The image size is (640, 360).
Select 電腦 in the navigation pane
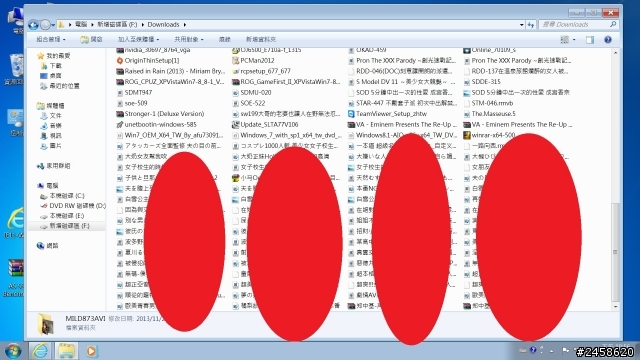pyautogui.click(x=48, y=186)
